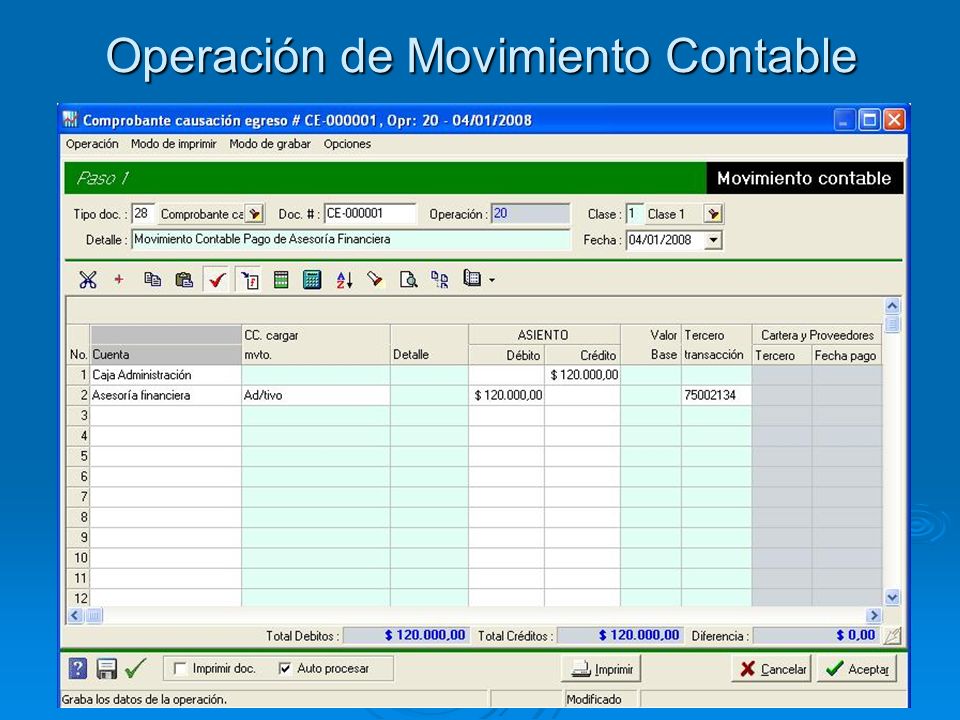Click the Doc. # field CE-000001
960x720 pixels.
370,214
